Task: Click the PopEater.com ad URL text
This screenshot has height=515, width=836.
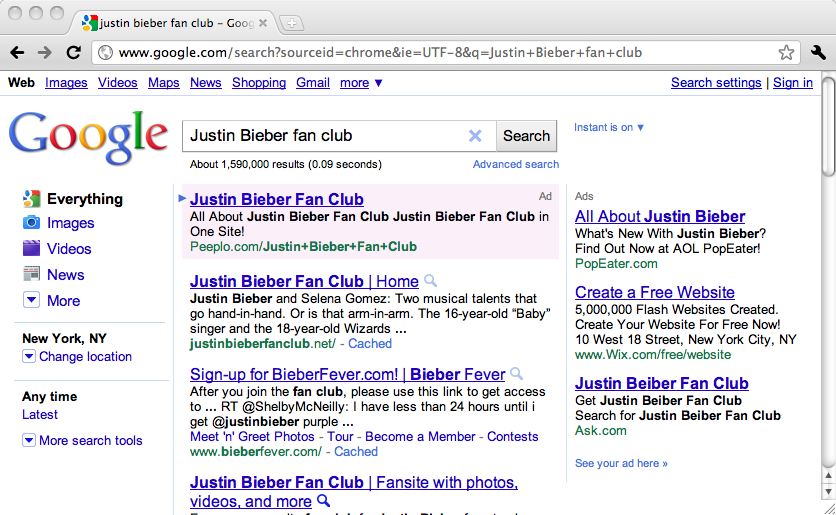Action: point(616,263)
